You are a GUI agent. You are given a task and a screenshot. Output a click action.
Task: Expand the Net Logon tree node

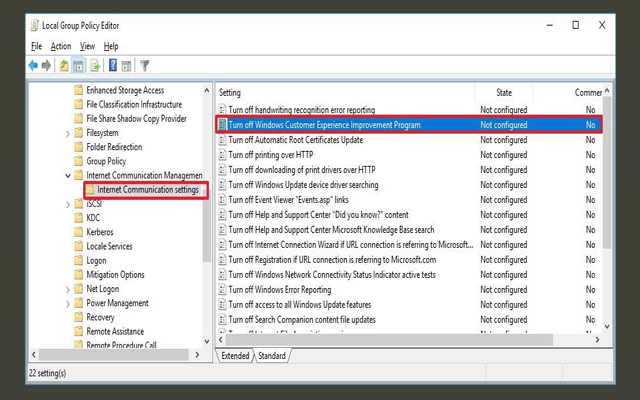click(x=68, y=289)
